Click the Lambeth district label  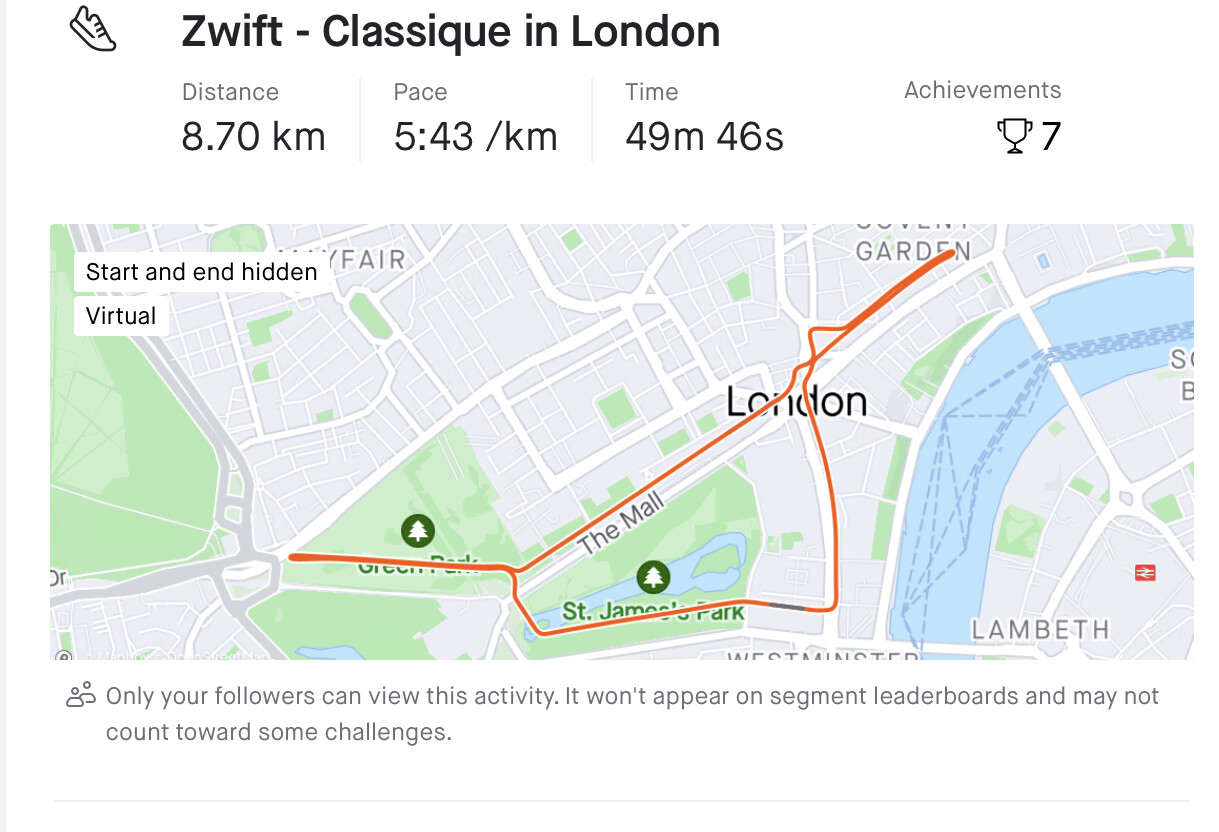[1040, 630]
